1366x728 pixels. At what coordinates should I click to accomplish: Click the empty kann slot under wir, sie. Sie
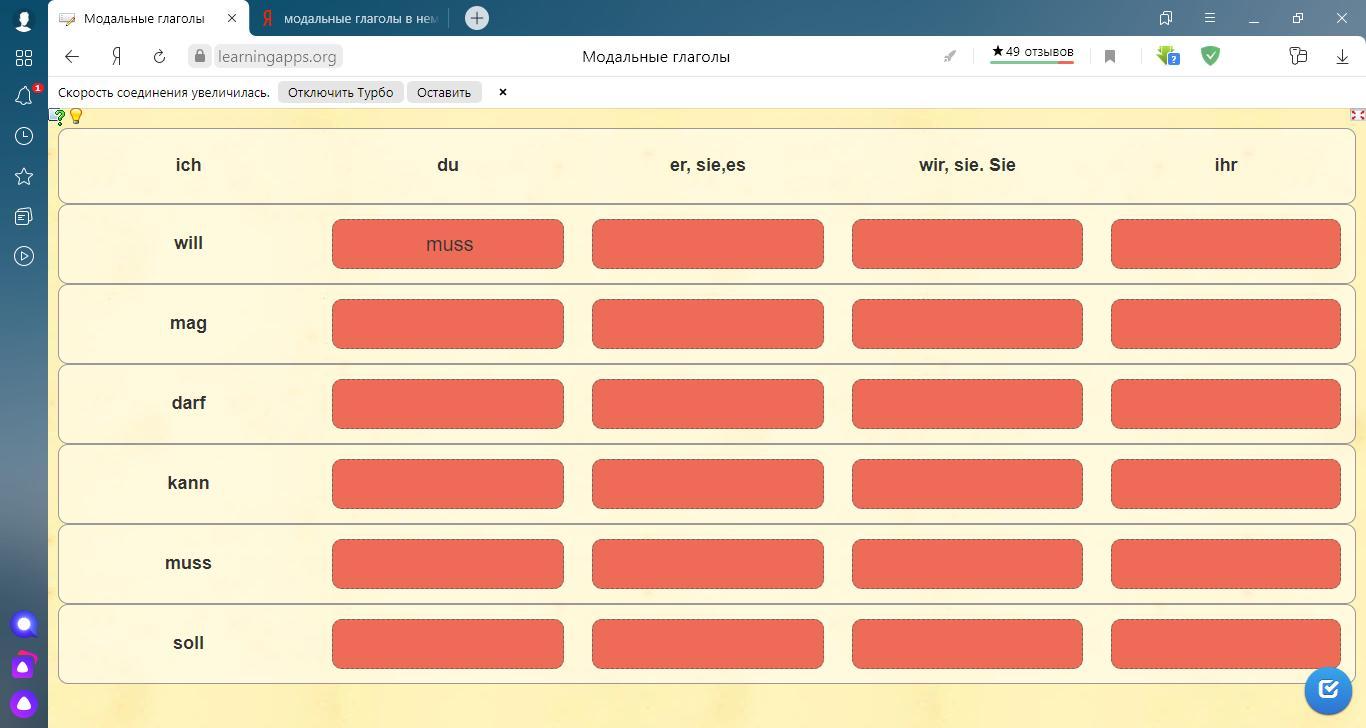tap(967, 484)
